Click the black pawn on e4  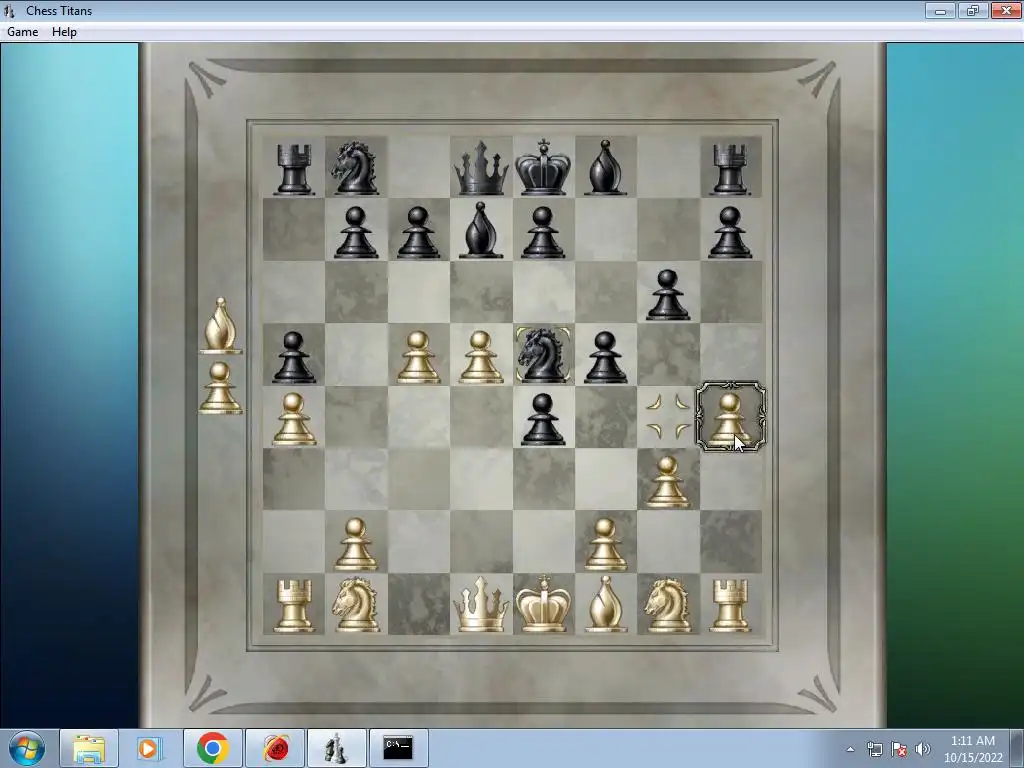543,420
